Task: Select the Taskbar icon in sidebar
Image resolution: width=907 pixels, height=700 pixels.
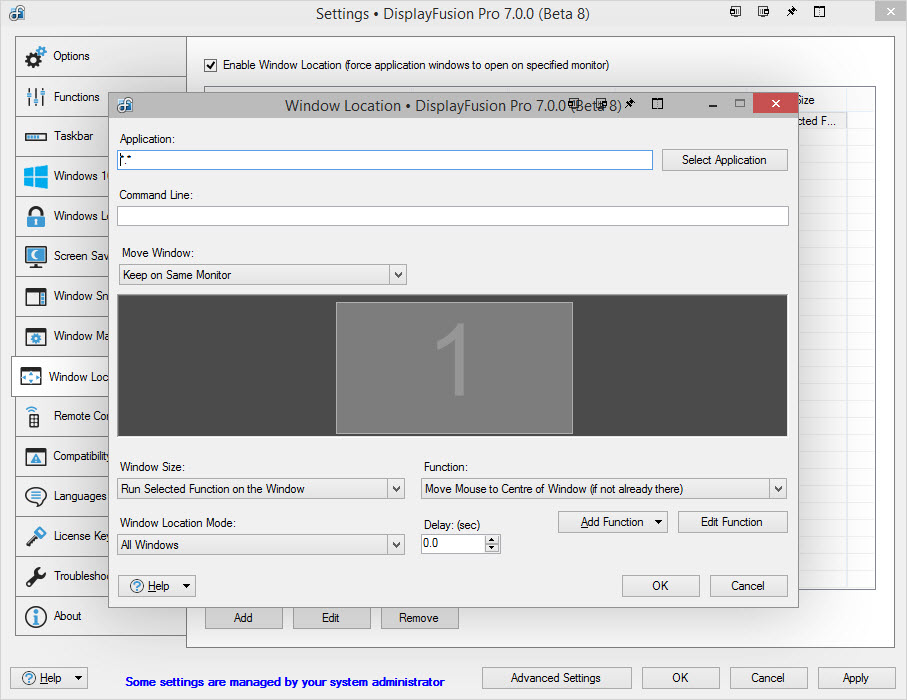Action: tap(35, 137)
